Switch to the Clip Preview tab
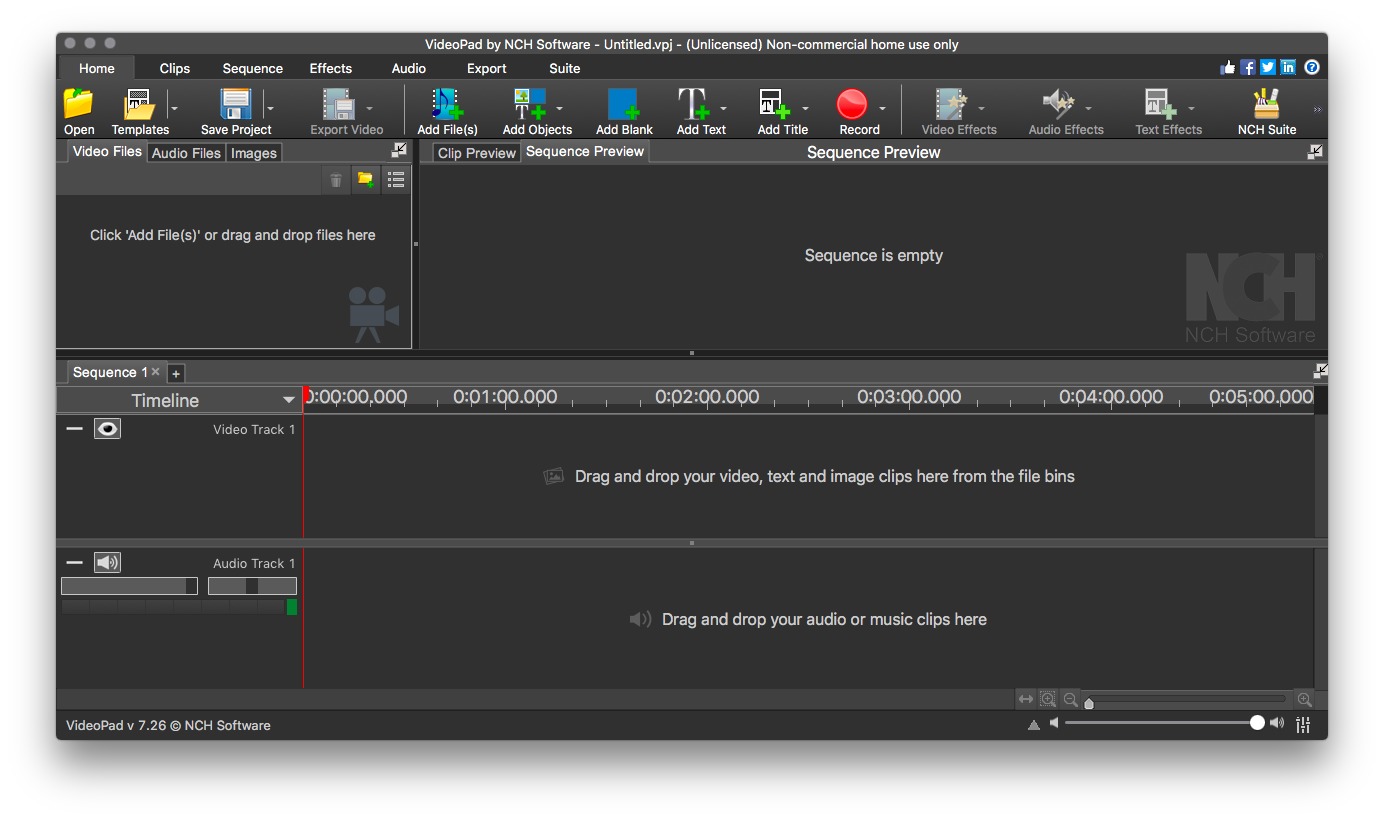 [x=477, y=153]
